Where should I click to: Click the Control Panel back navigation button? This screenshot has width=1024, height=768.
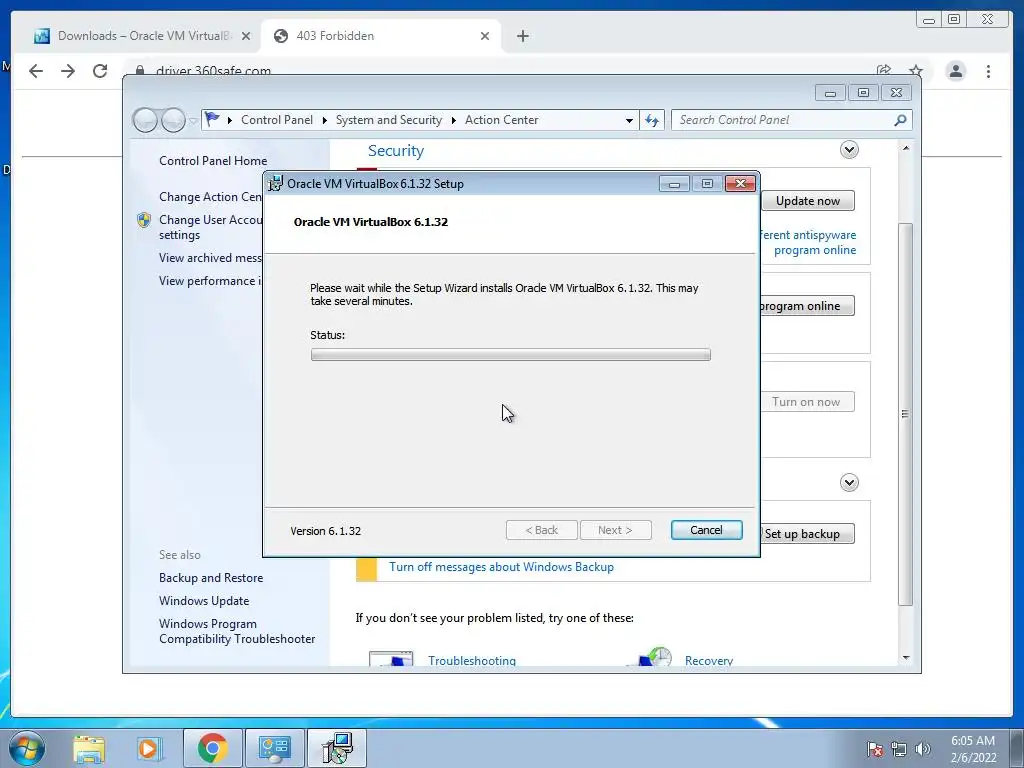click(x=145, y=120)
